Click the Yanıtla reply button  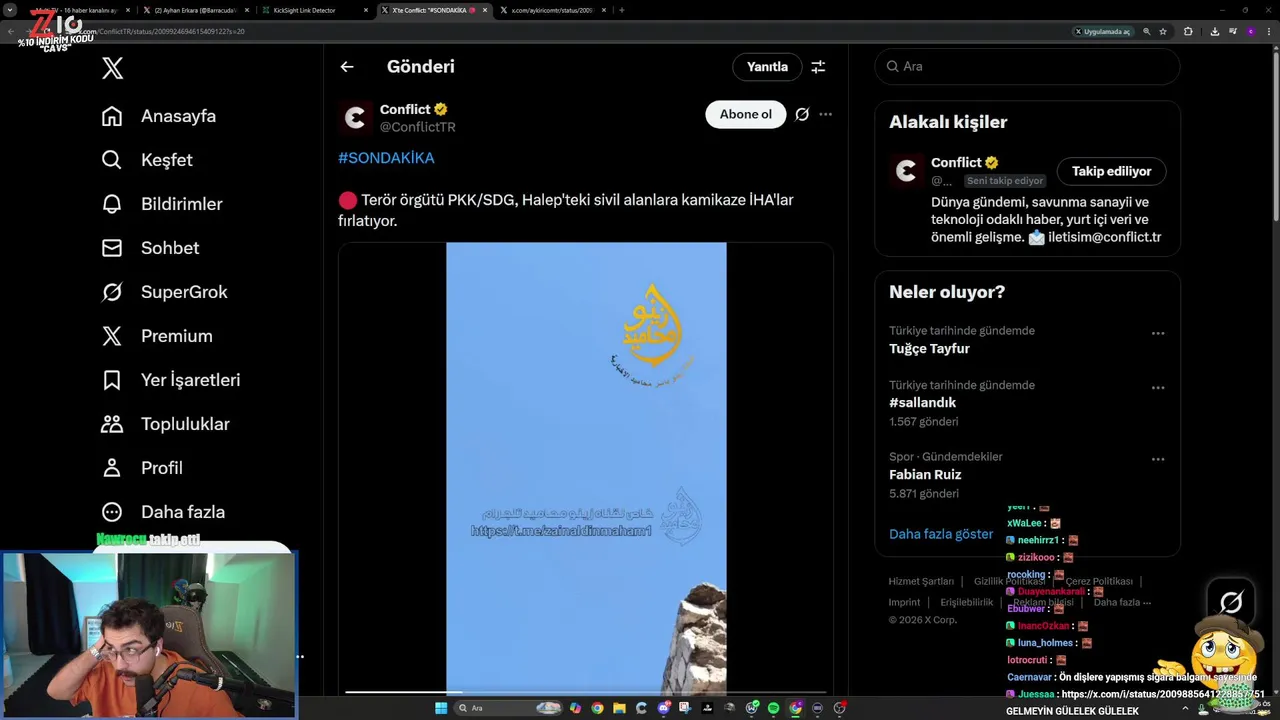point(767,67)
